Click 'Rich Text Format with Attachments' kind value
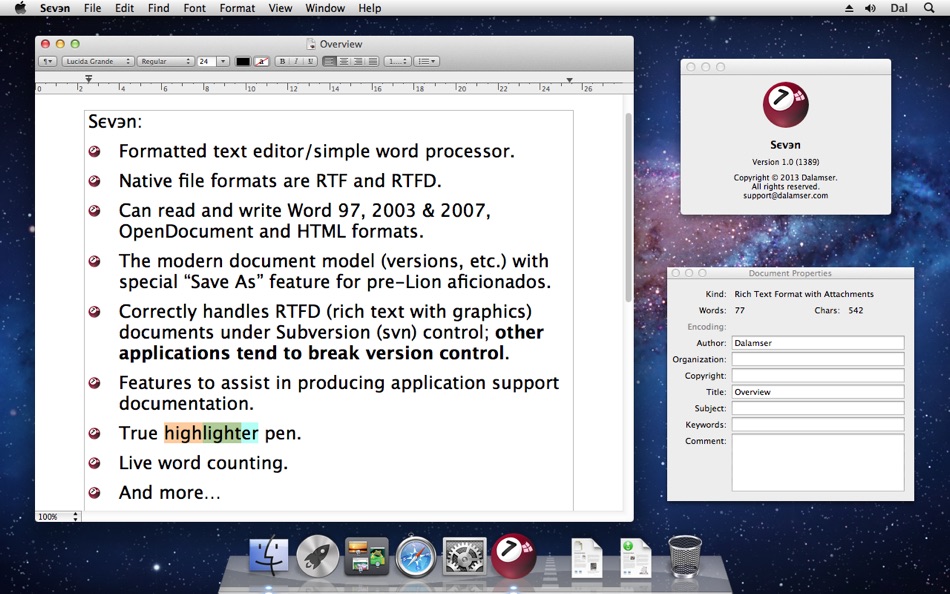950x594 pixels. (x=804, y=294)
